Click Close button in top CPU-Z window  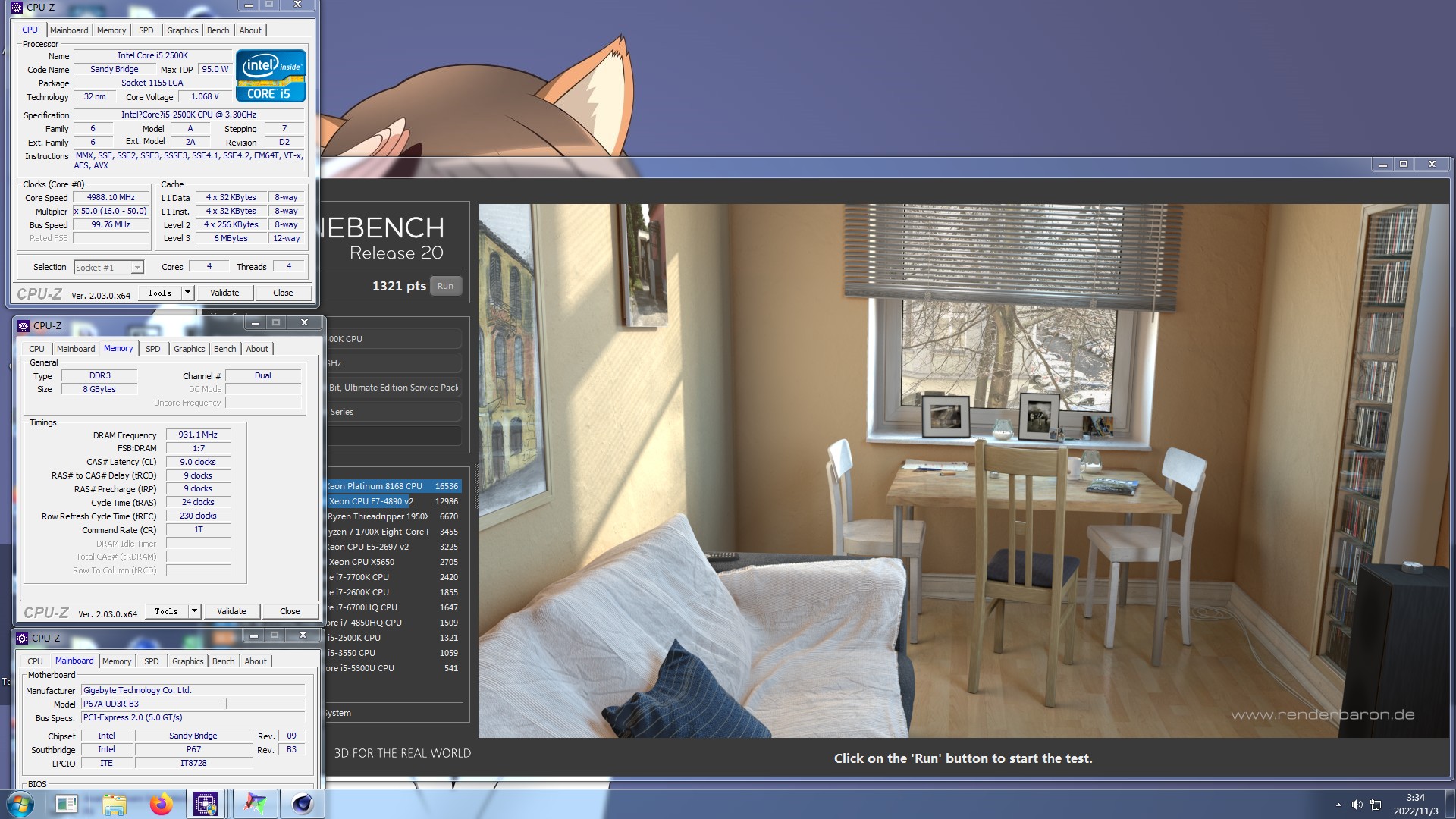[283, 293]
